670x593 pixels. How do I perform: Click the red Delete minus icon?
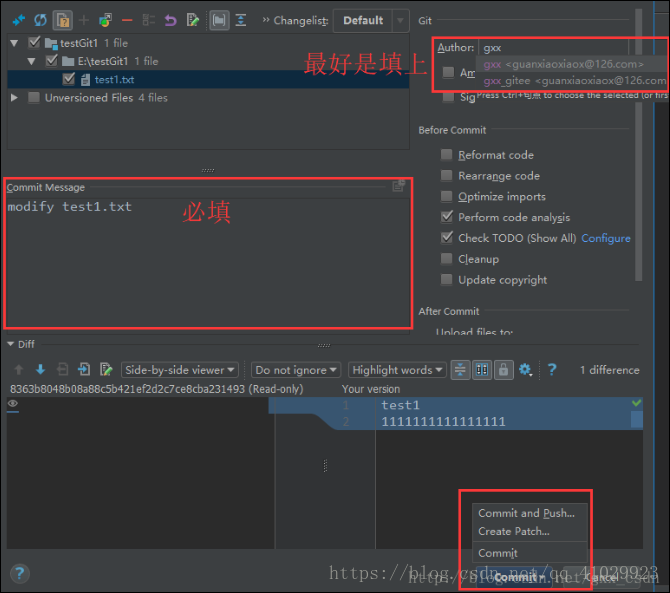click(x=127, y=20)
